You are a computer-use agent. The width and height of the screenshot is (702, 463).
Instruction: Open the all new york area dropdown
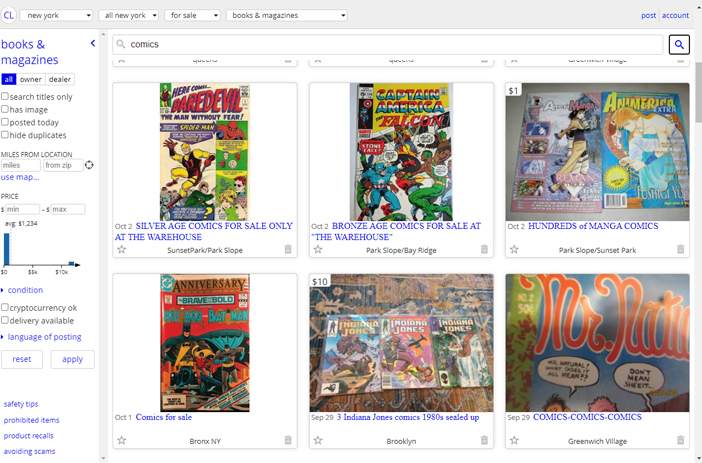(128, 15)
